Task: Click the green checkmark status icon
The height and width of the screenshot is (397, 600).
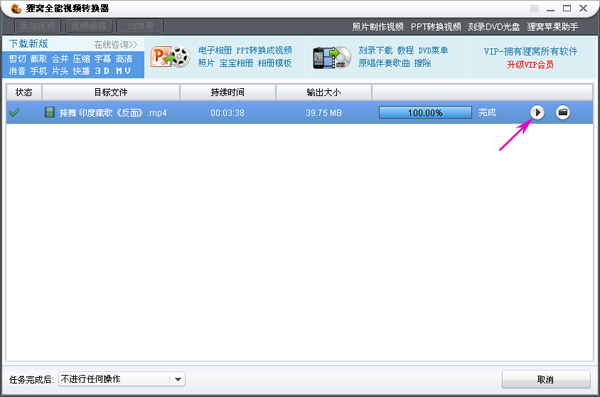Action: point(14,113)
